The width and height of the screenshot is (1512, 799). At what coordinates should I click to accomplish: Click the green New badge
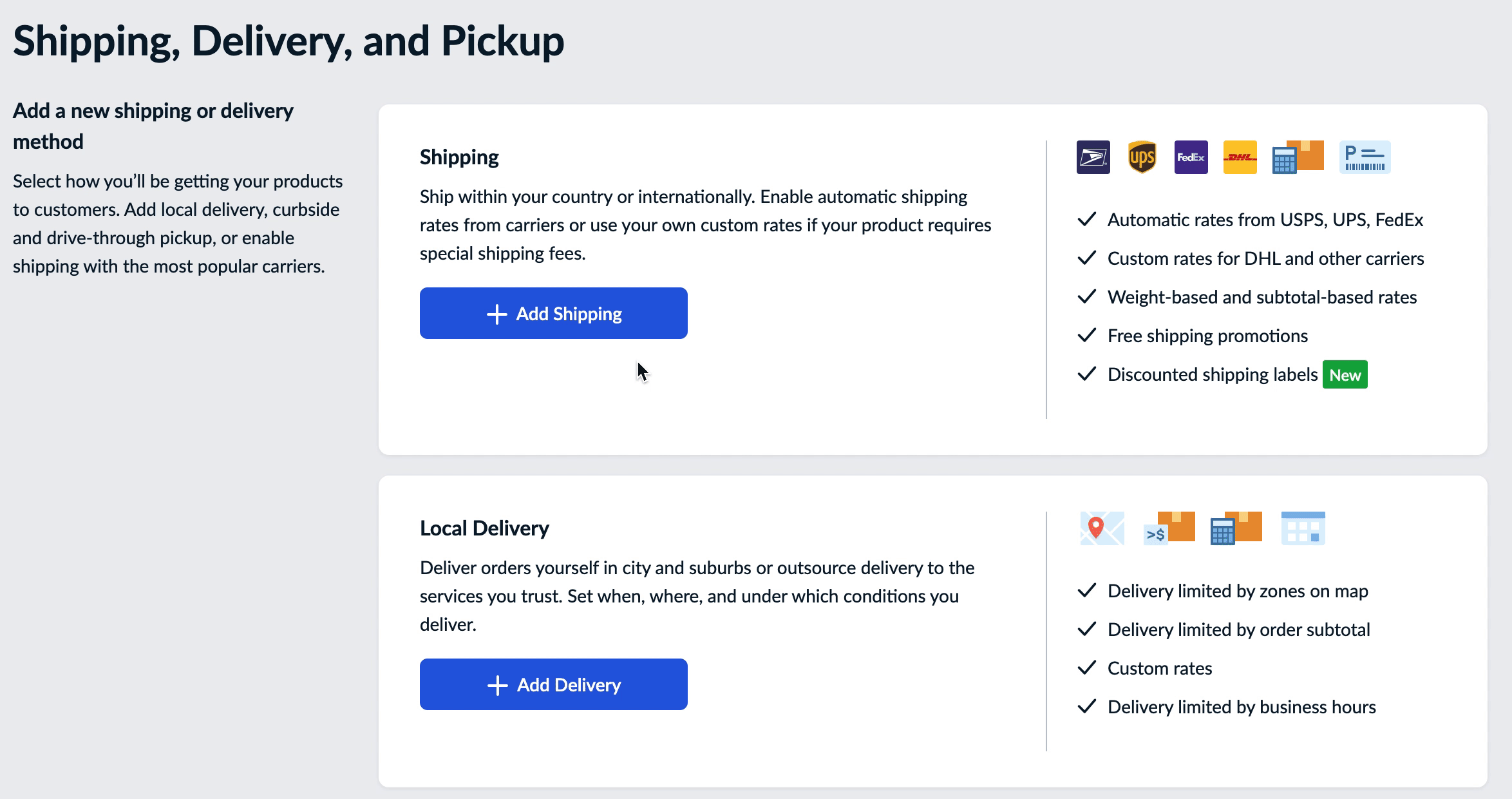pos(1345,375)
